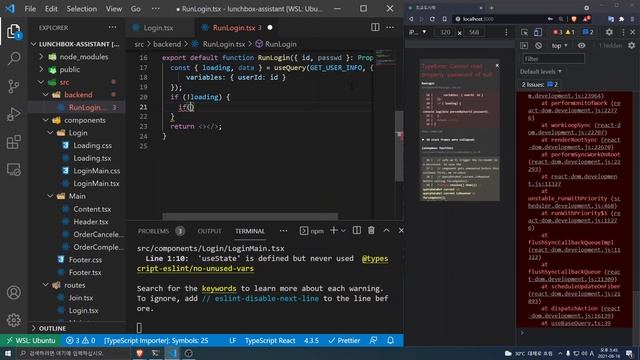Collapse the routes folder
Image resolution: width=640 pixels, height=360 pixels.
point(45,285)
